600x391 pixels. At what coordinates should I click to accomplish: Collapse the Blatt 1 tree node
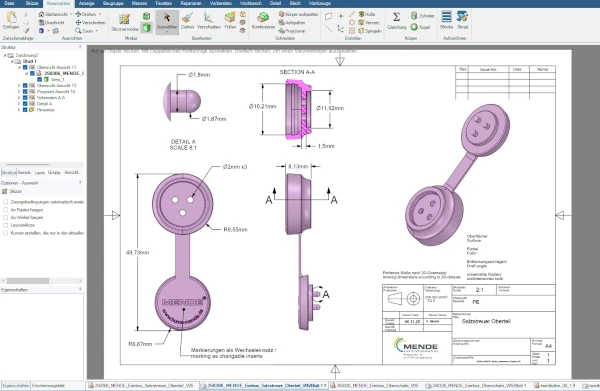[12, 61]
